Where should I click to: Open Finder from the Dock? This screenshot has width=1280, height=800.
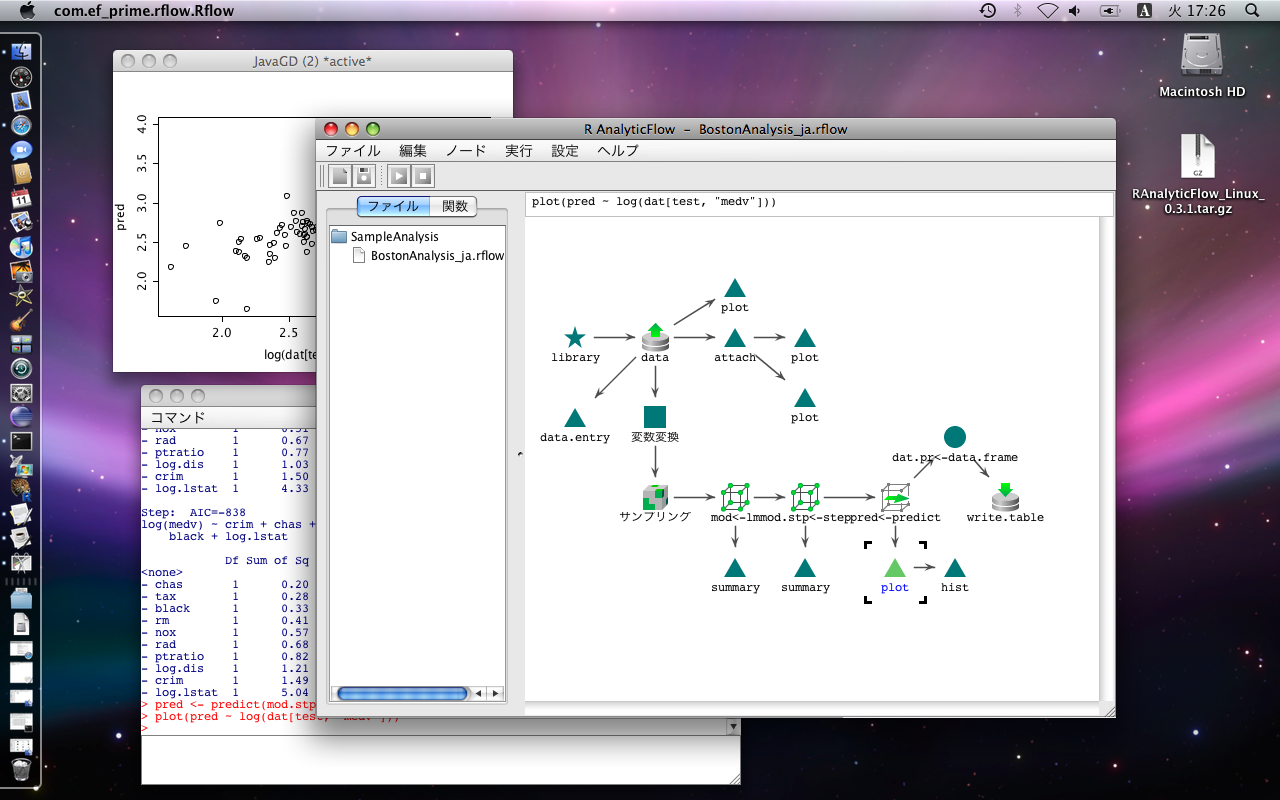click(21, 52)
